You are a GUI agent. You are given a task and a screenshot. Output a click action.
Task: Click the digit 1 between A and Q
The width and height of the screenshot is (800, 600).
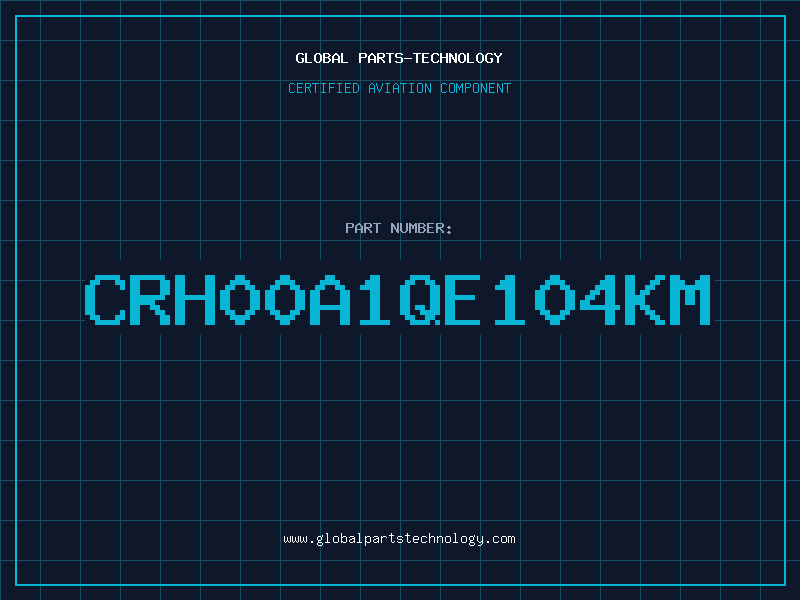tap(374, 299)
